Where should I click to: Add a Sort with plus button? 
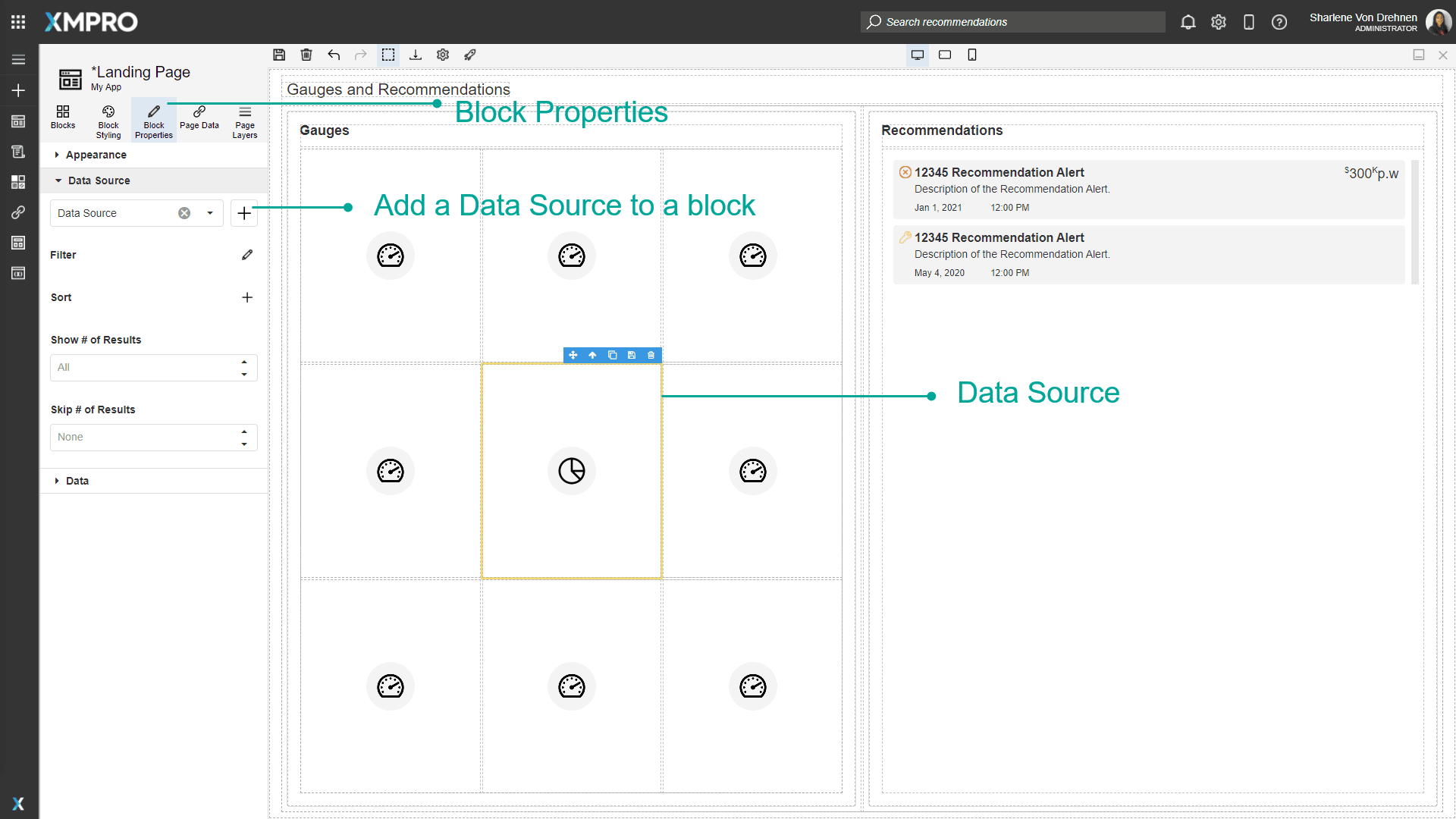coord(247,297)
